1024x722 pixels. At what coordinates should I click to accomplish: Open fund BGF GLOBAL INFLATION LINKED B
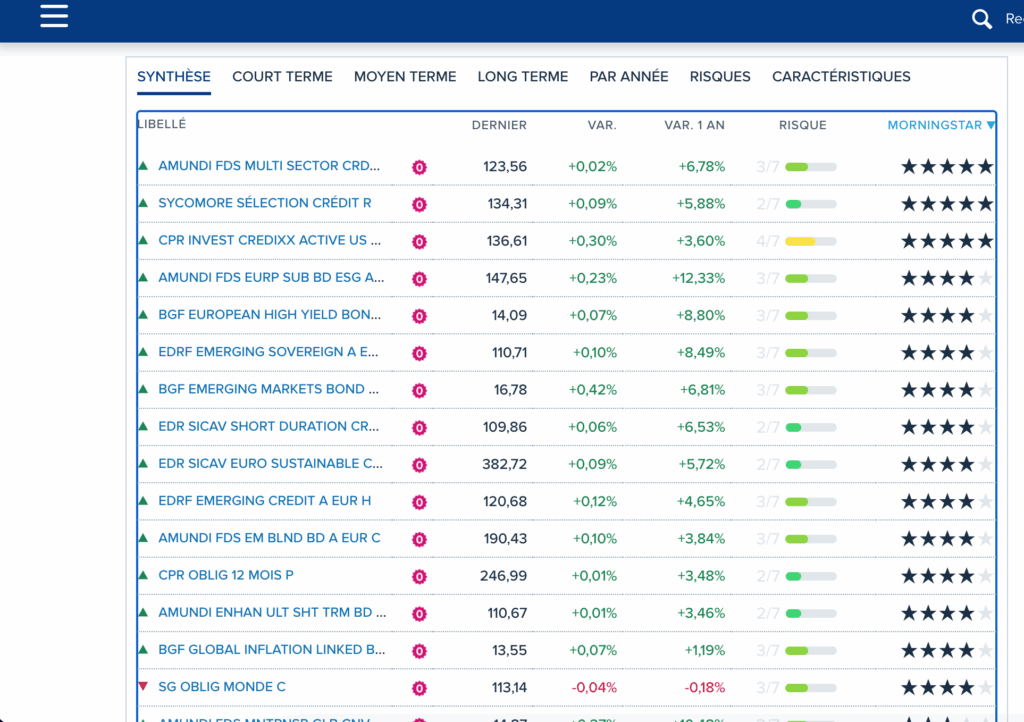(272, 650)
